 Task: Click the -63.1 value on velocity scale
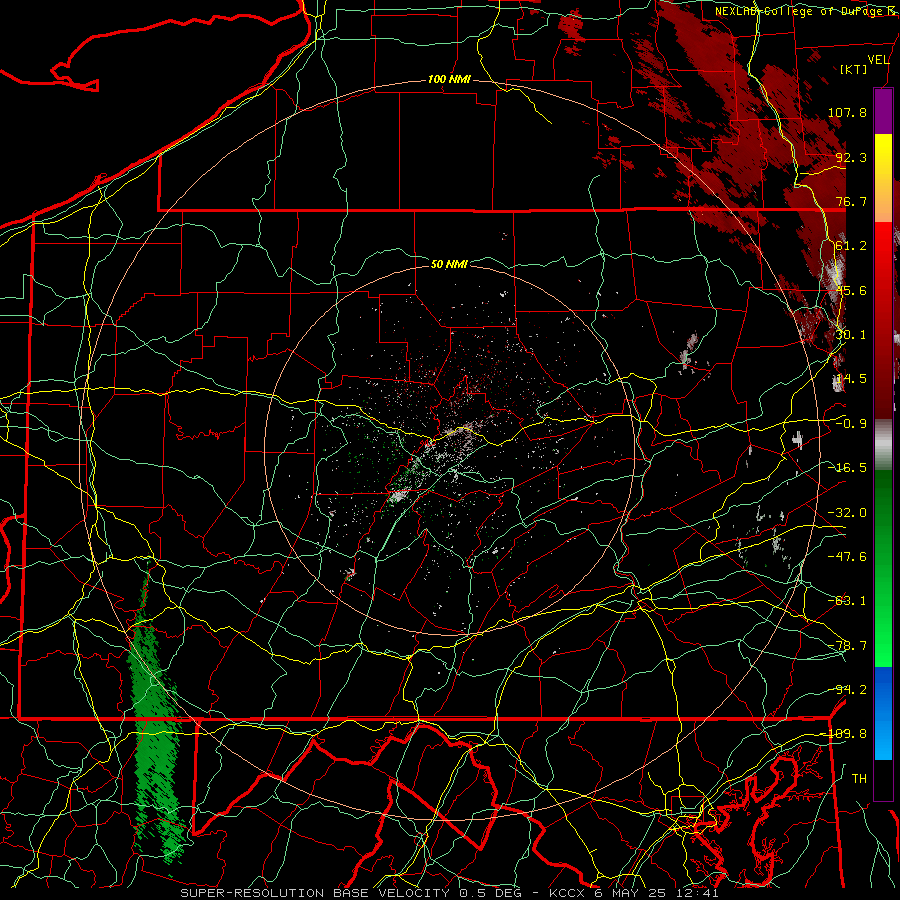tap(847, 601)
